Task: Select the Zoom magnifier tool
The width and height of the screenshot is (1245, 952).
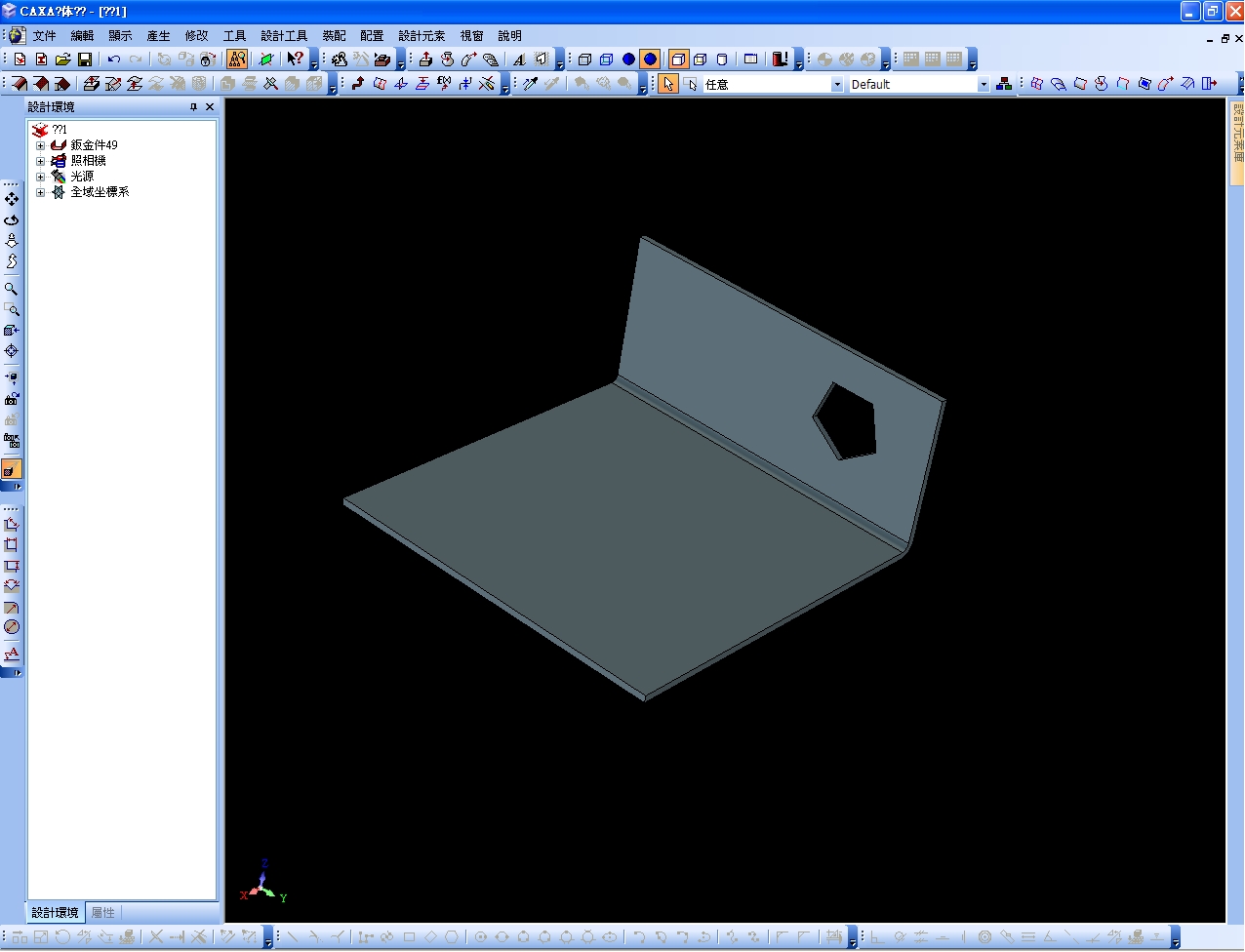Action: 12,289
